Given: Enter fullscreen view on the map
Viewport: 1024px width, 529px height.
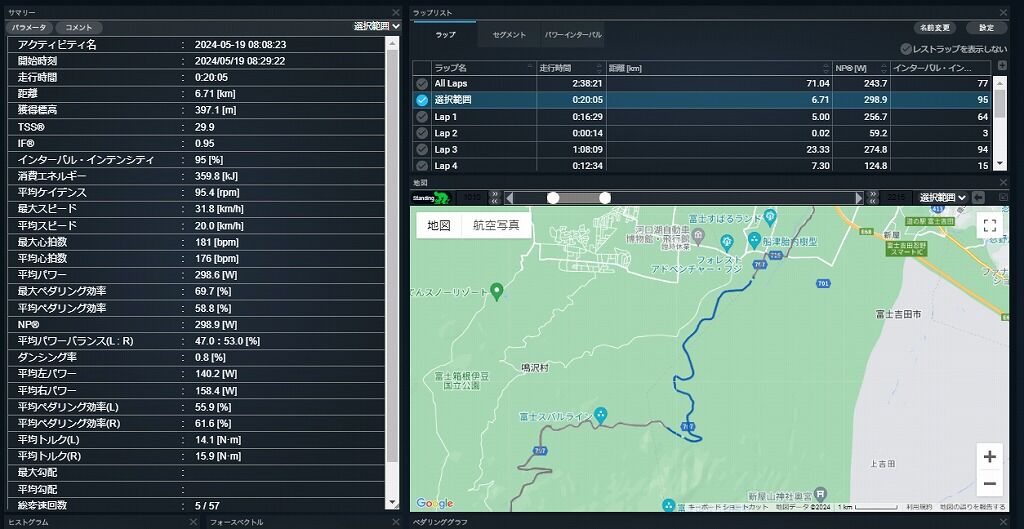Looking at the screenshot, I should pos(989,226).
